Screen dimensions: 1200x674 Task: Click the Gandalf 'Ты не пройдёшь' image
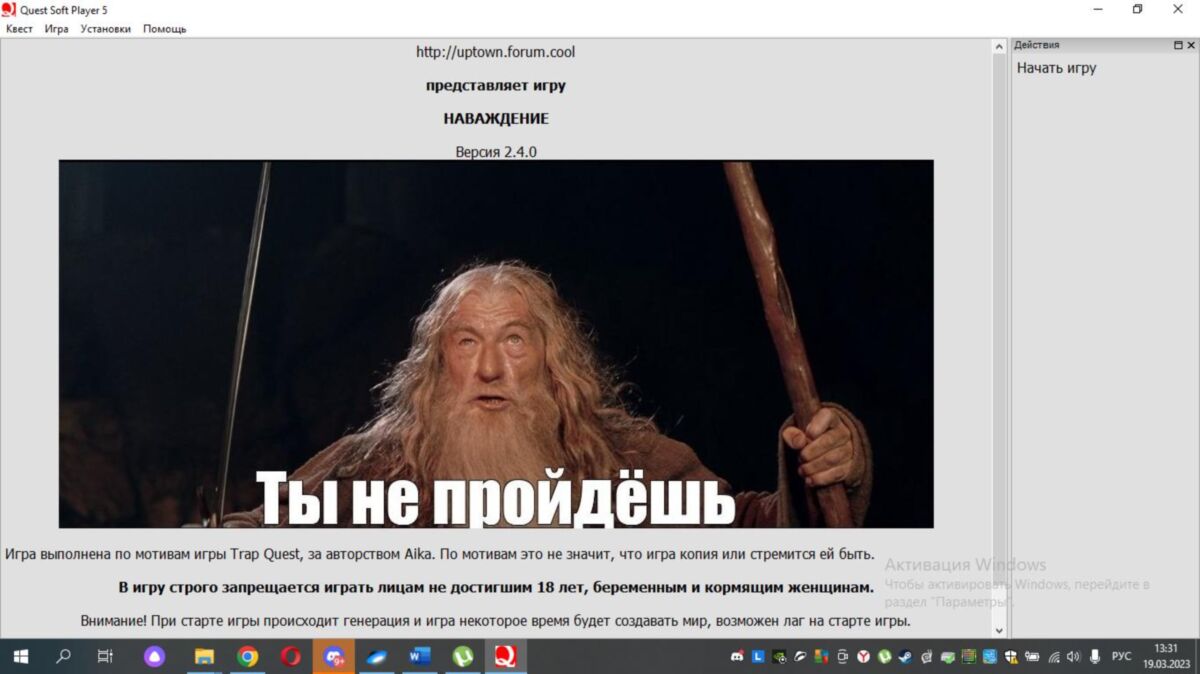[x=496, y=344]
